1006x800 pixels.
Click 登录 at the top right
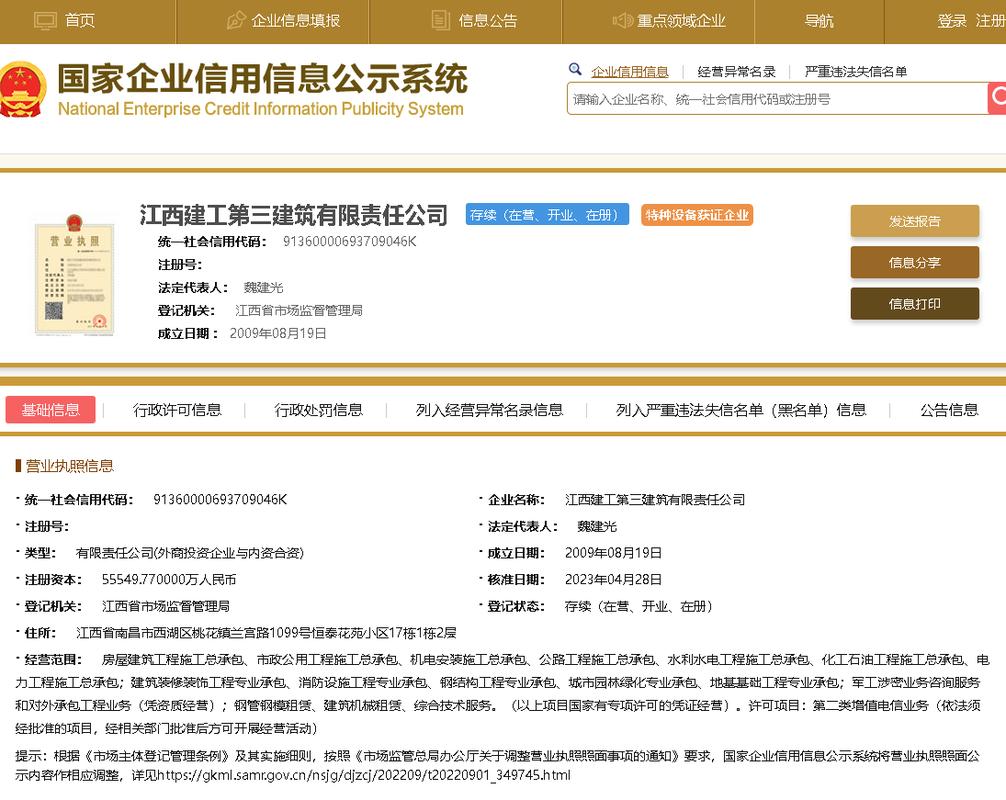coord(950,20)
